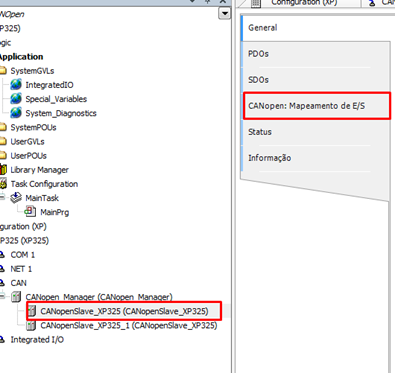Select System_Diagnostics in the tree
395x373 pixels.
(61, 113)
